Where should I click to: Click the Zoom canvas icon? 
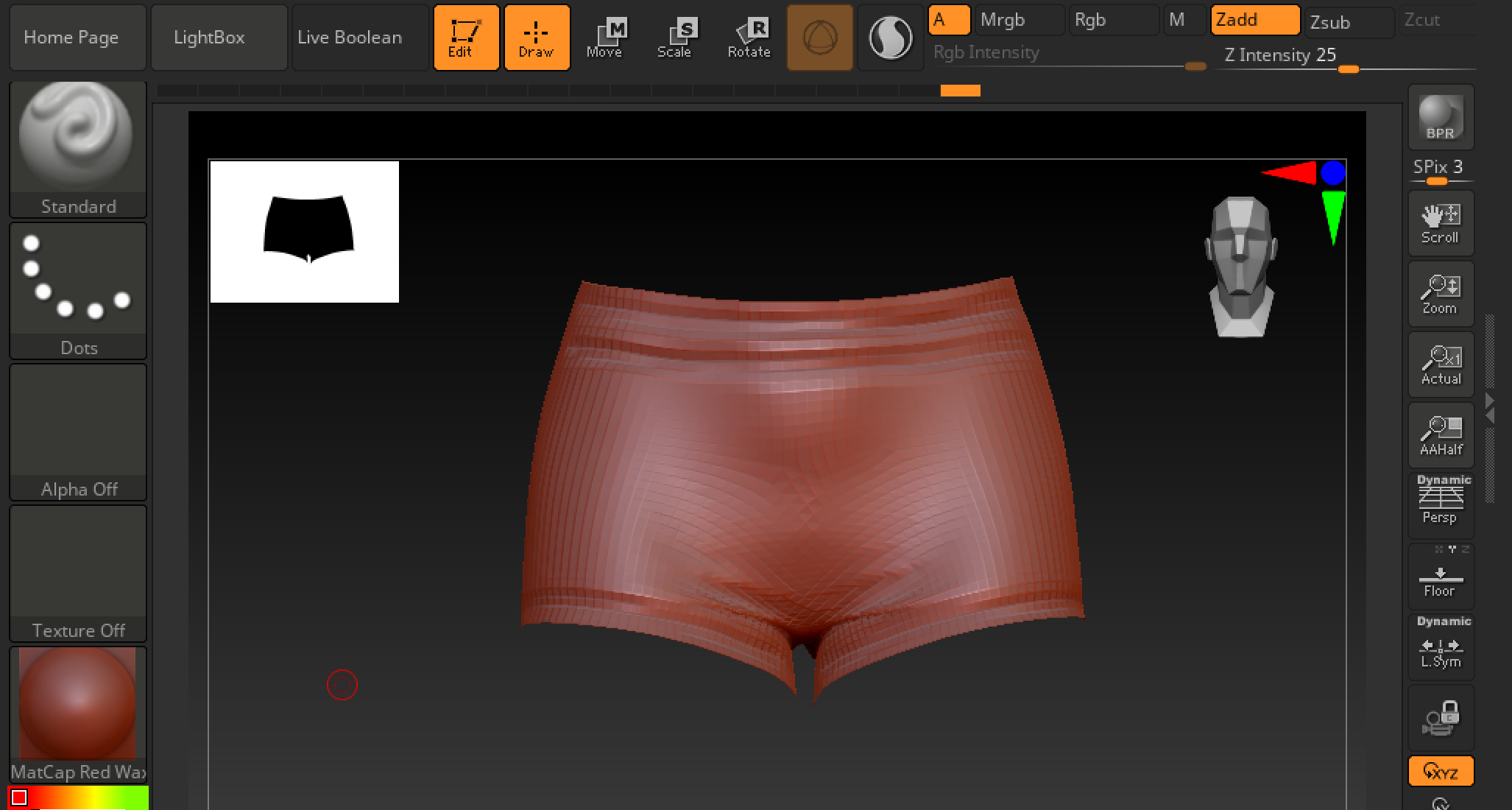pyautogui.click(x=1441, y=294)
